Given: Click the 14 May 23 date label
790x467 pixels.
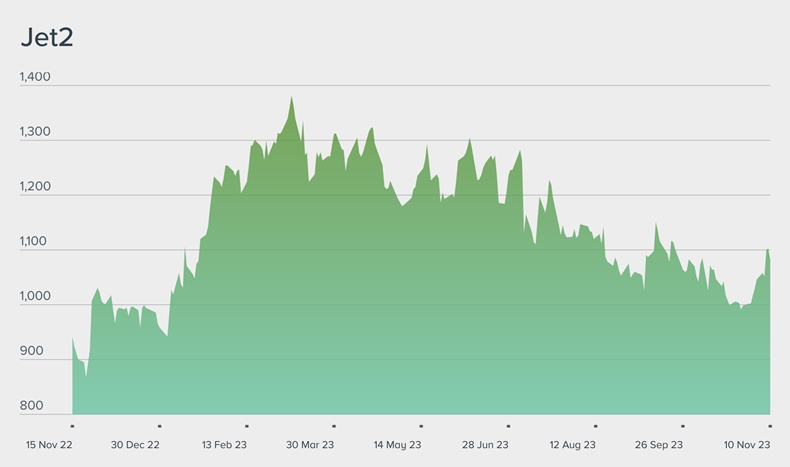Looking at the screenshot, I should [398, 445].
